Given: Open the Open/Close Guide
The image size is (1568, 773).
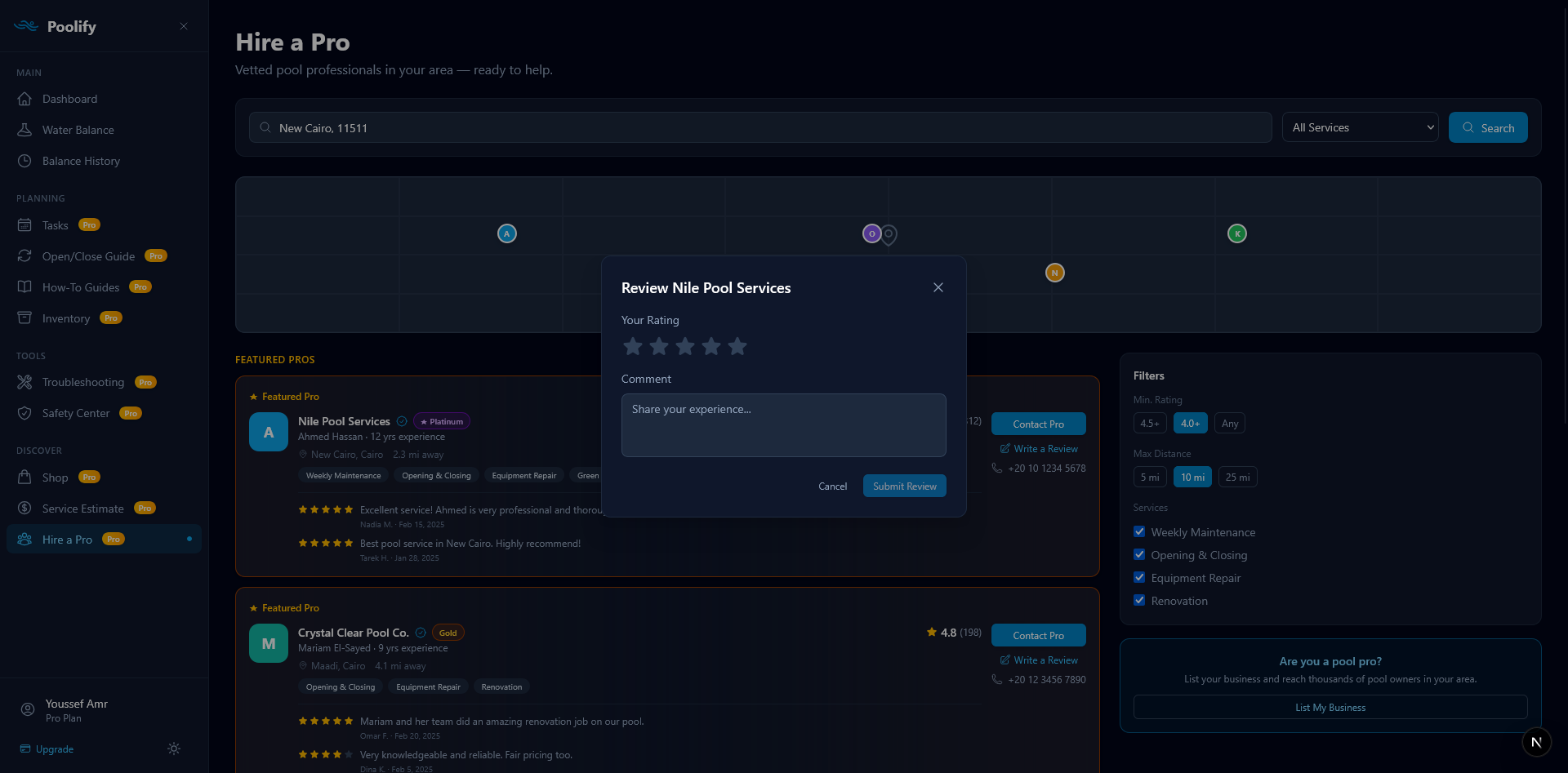Looking at the screenshot, I should coord(104,256).
